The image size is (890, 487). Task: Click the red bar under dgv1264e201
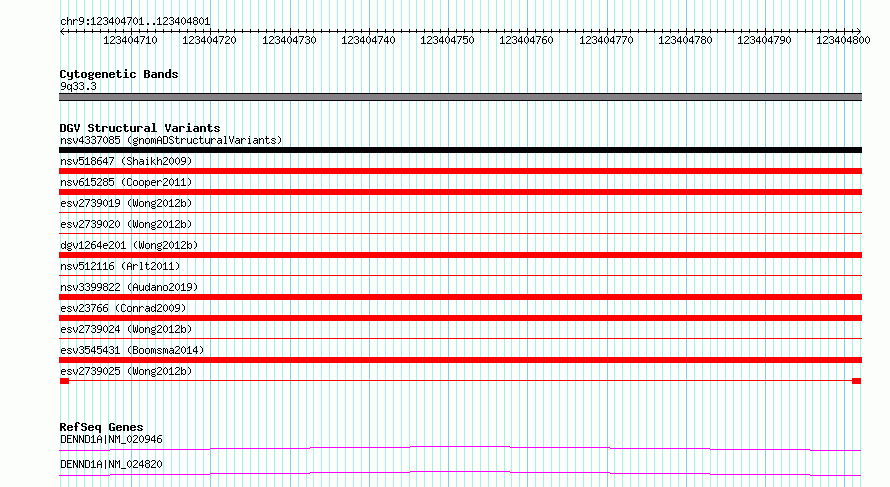[460, 255]
